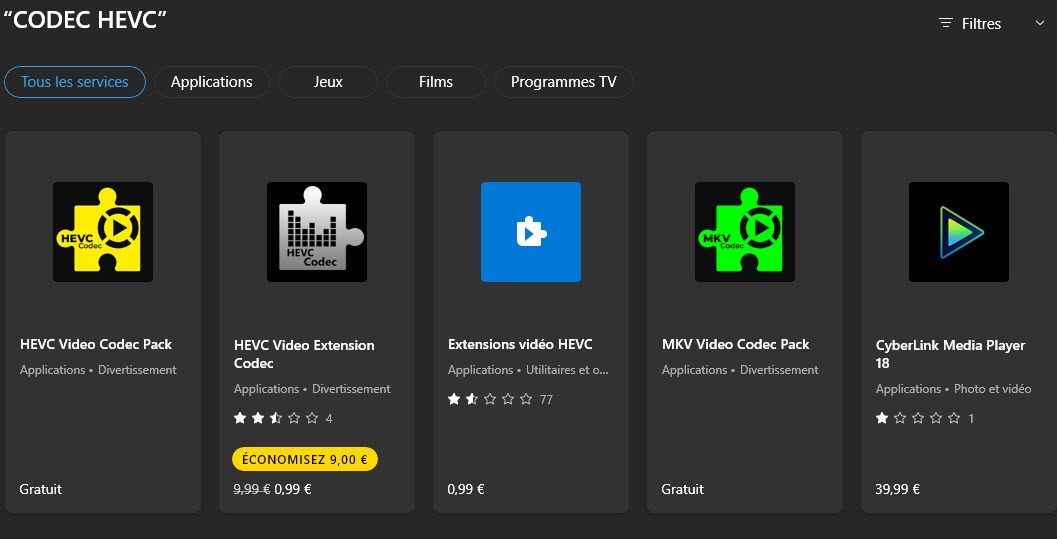Click the 0,99 € price of Extensions vidéo HEVC

tap(466, 490)
